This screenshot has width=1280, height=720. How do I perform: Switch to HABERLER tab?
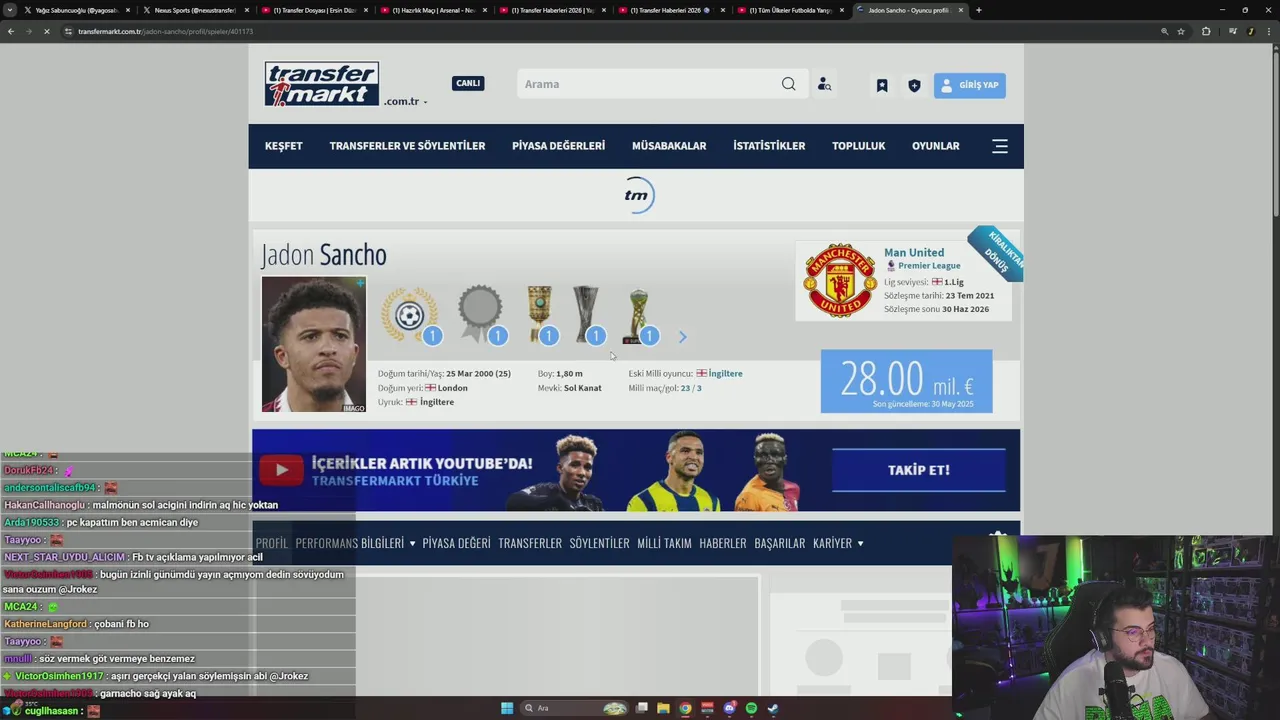[x=723, y=543]
